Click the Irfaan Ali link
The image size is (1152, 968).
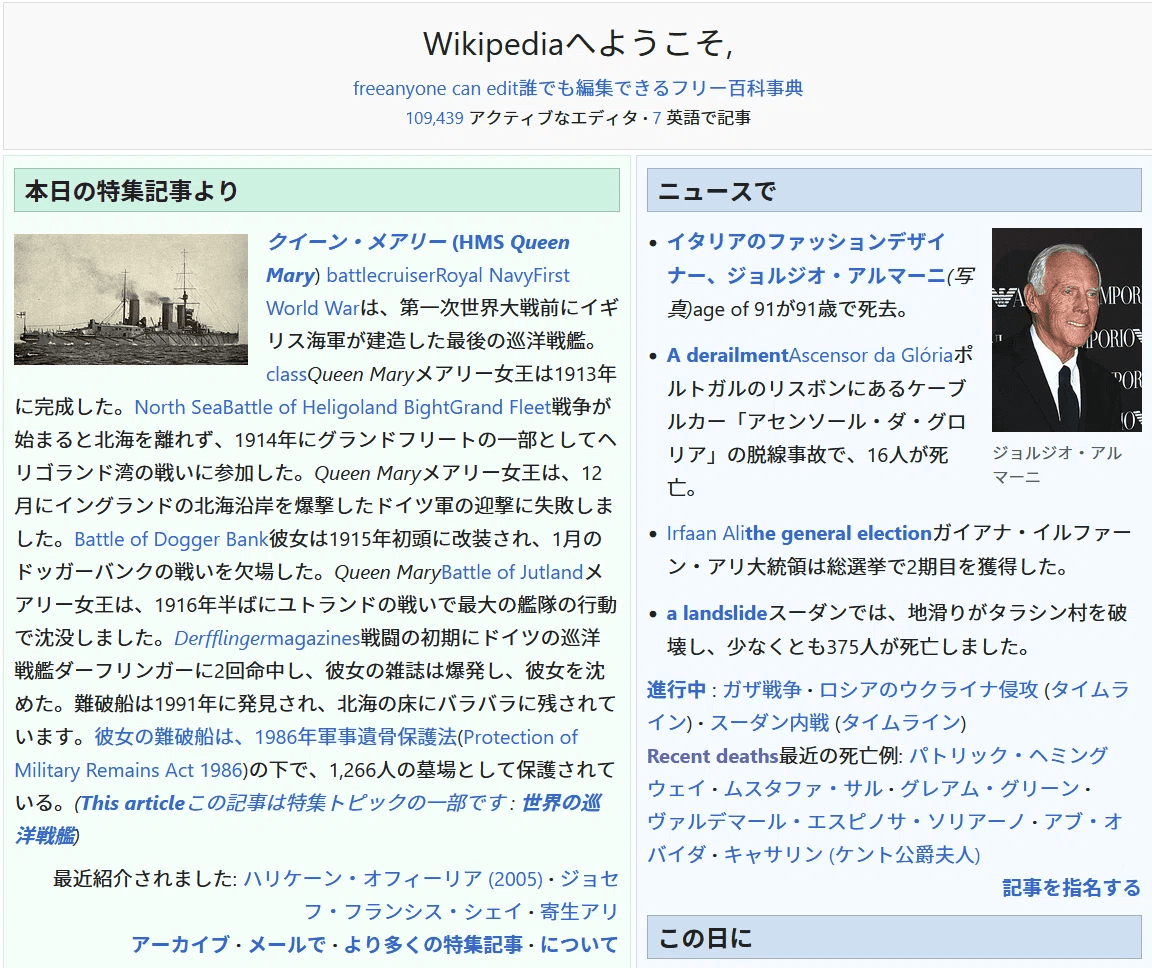[705, 533]
